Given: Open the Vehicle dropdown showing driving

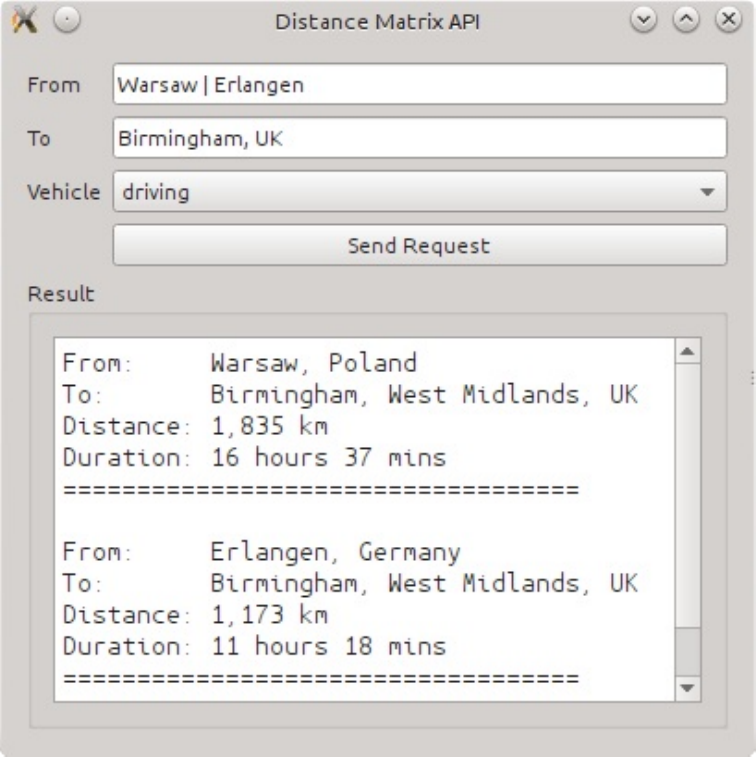Looking at the screenshot, I should coord(420,191).
